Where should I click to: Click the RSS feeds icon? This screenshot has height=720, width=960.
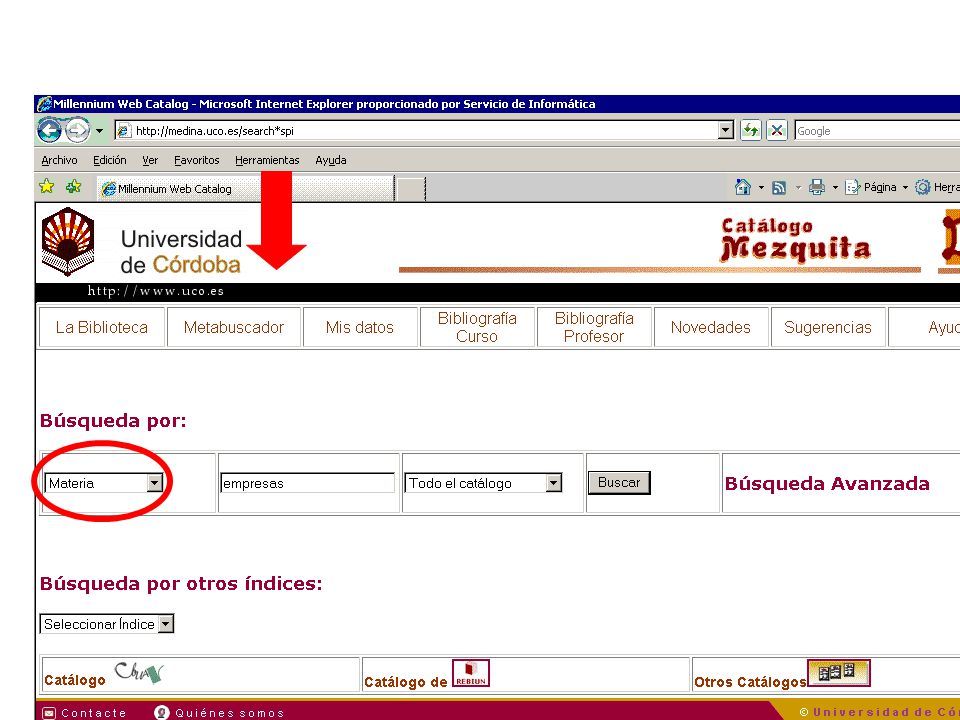point(779,188)
